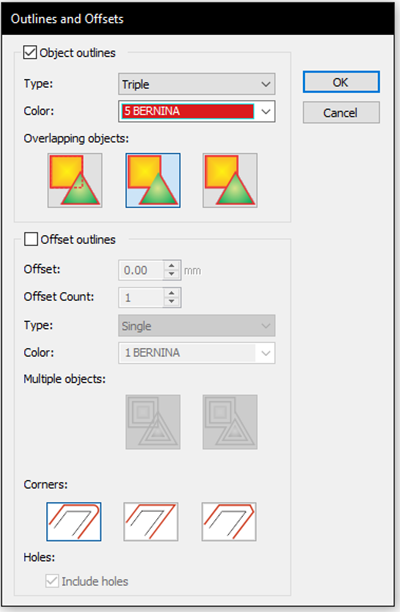Open the Triple outline type dropdown

[x=197, y=84]
